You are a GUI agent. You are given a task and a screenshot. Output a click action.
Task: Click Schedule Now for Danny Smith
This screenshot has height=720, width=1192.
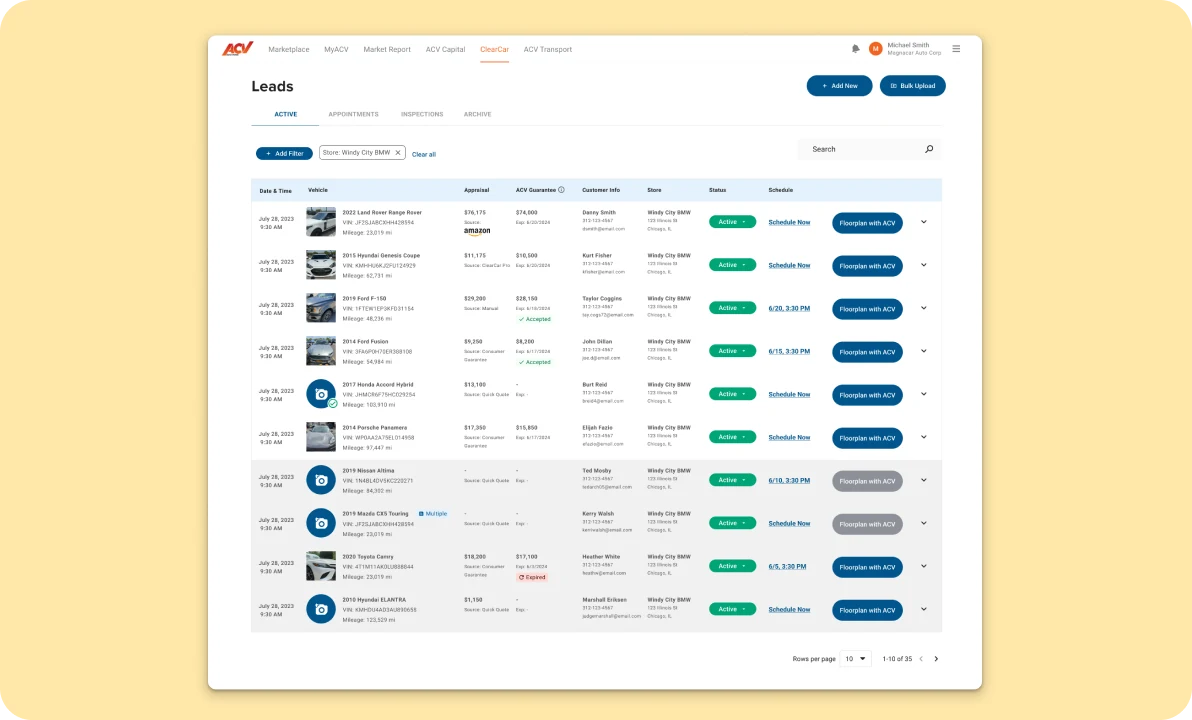click(789, 222)
